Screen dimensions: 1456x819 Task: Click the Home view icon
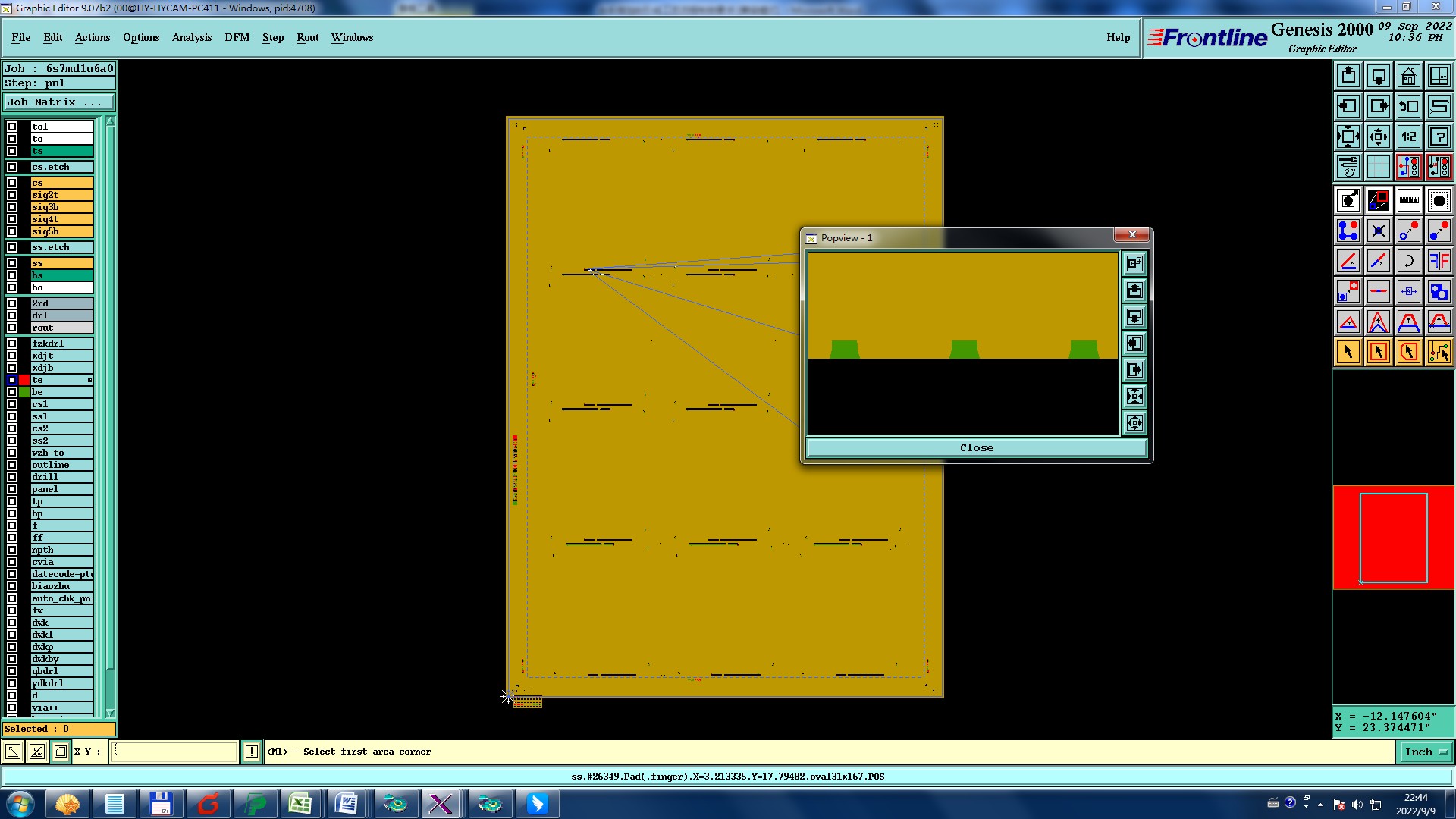tap(1408, 76)
